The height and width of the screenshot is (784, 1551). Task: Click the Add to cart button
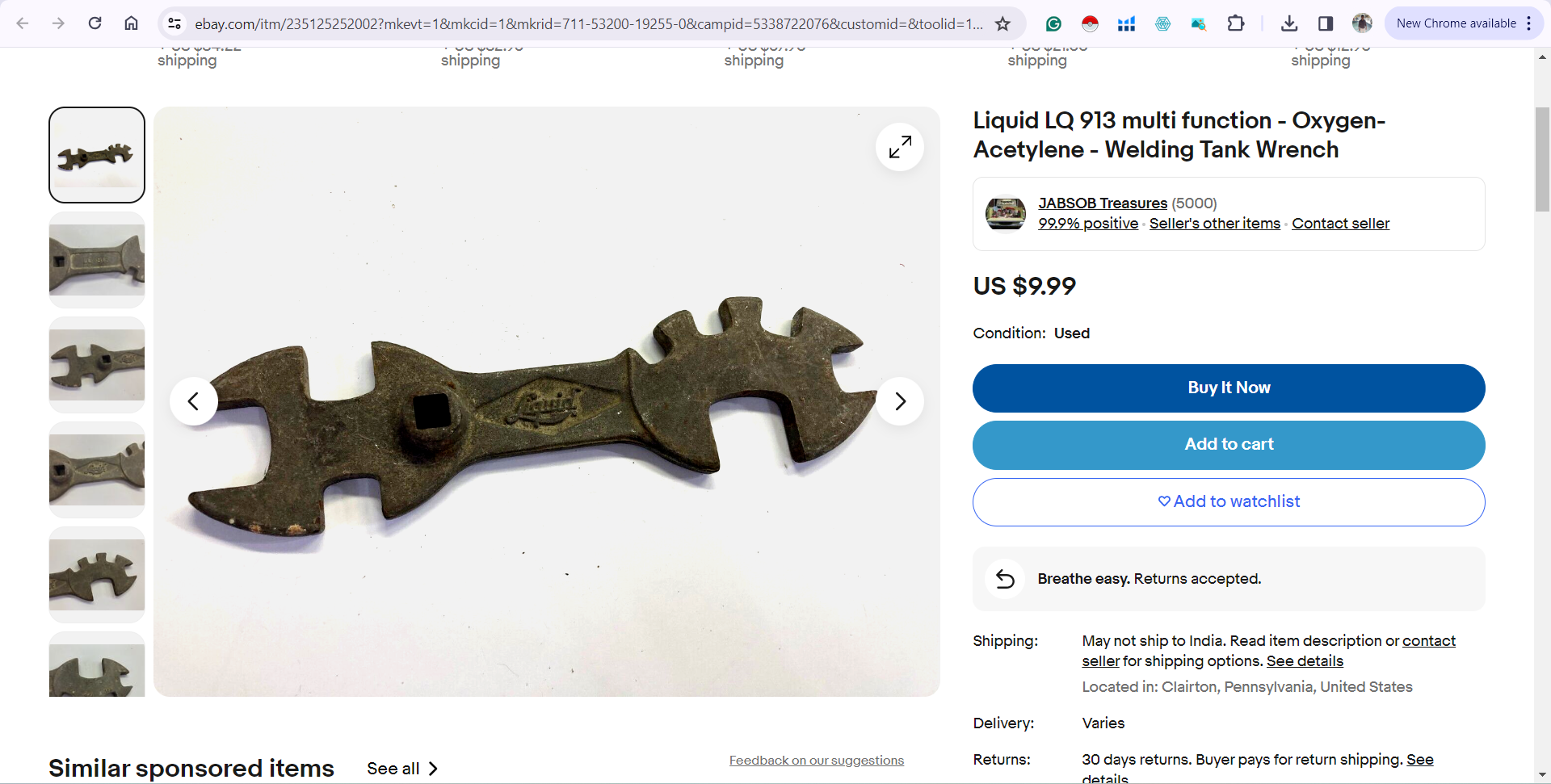click(1229, 445)
